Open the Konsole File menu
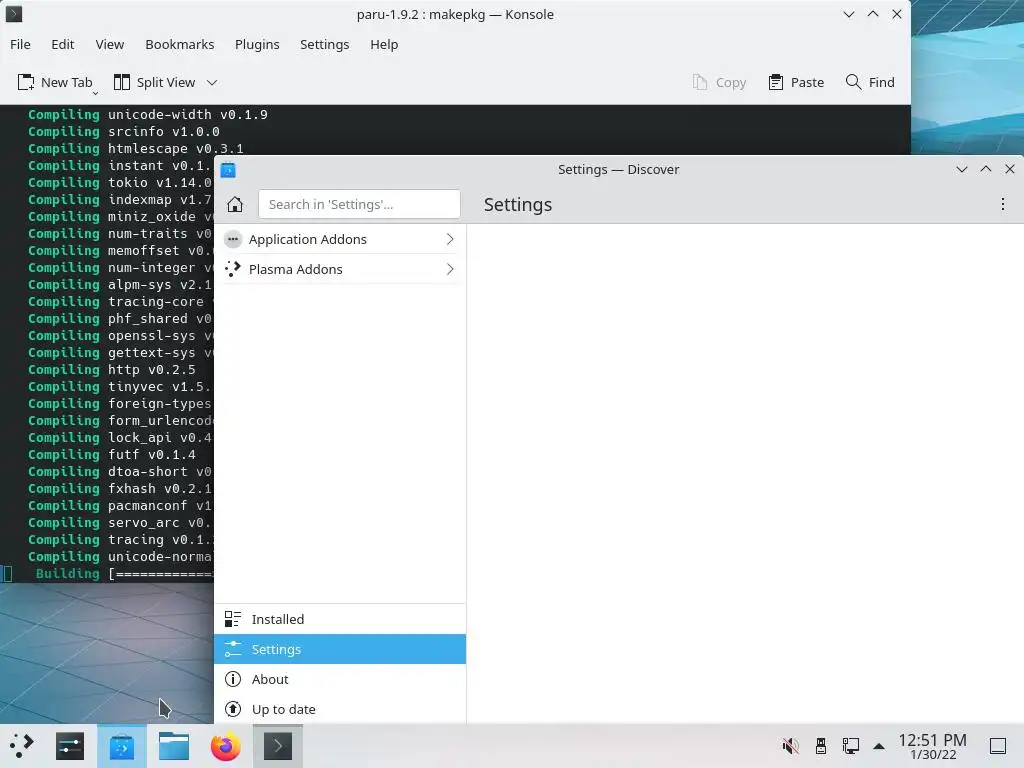The height and width of the screenshot is (768, 1024). point(20,44)
